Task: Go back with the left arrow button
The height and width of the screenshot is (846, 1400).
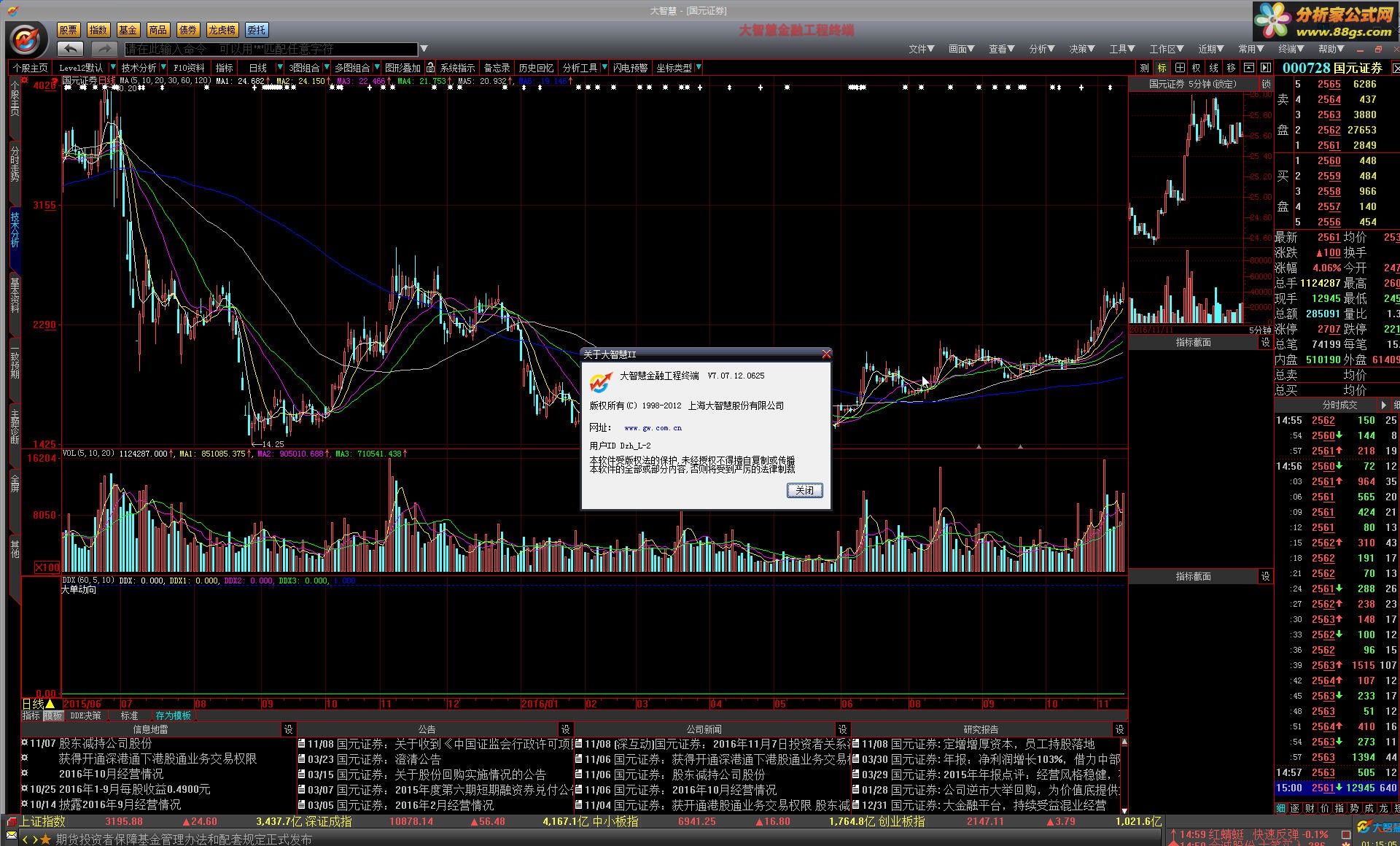Action: [71, 49]
